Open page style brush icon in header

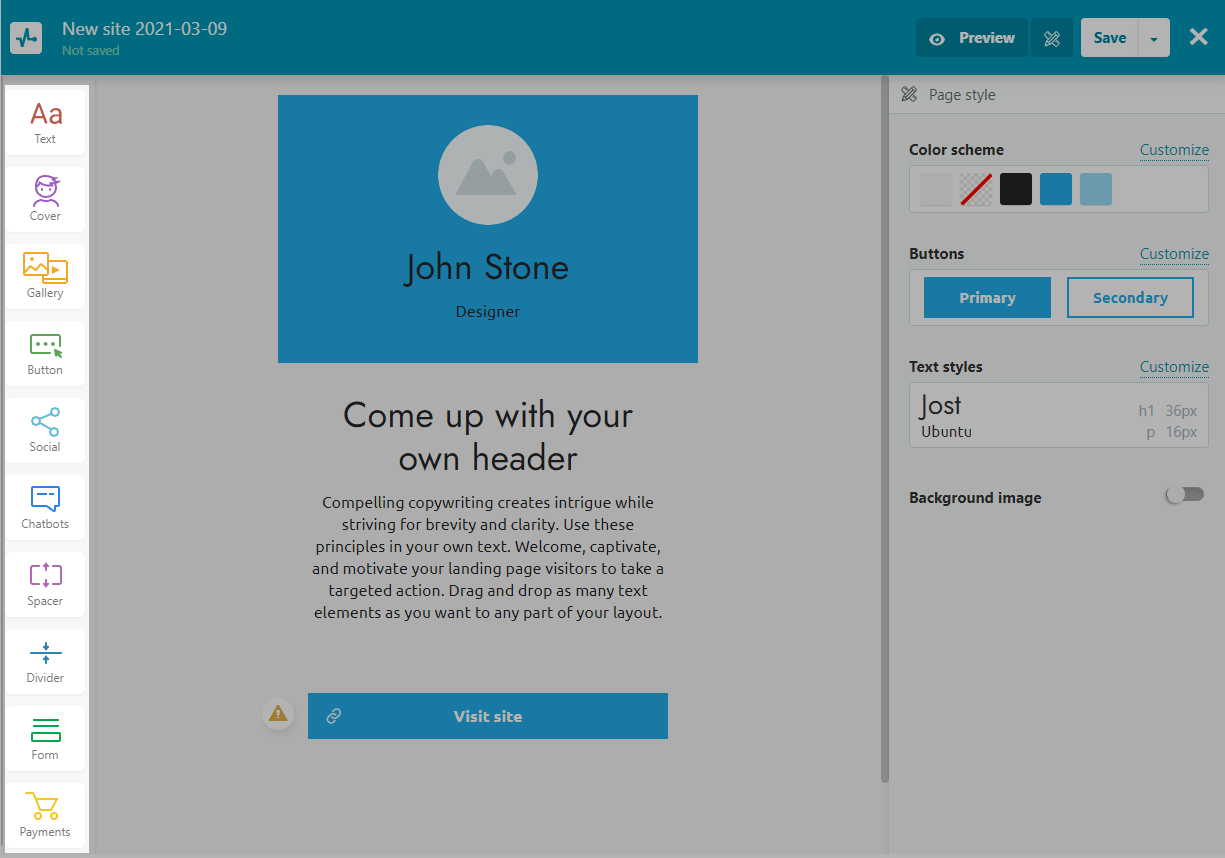coord(1052,38)
